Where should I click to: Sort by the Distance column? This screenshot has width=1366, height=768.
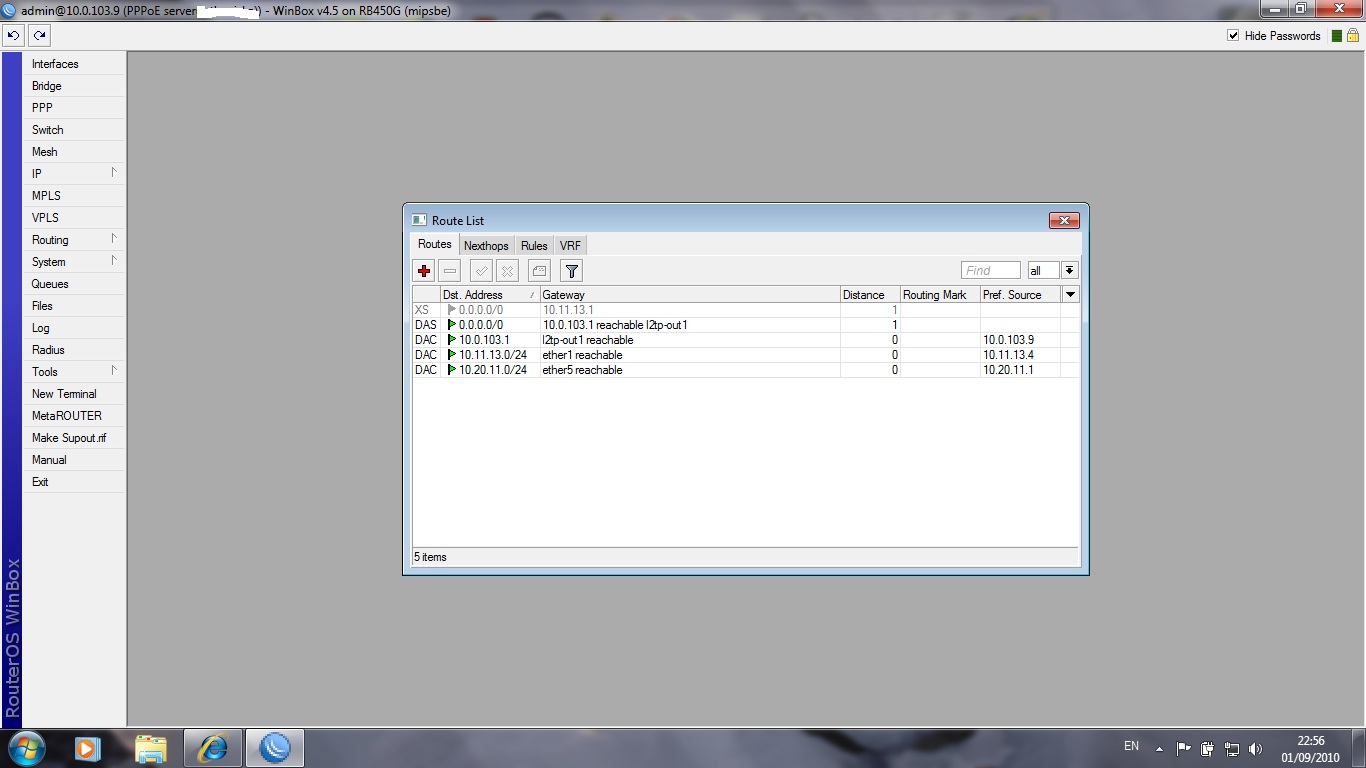[x=870, y=295]
